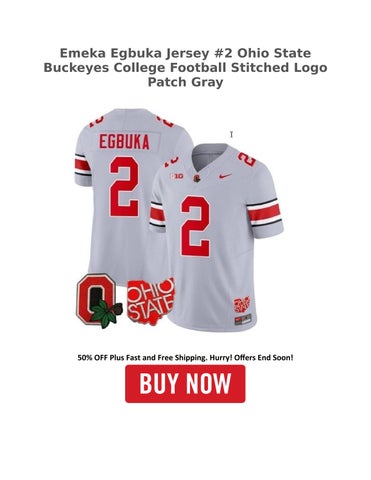Click the 'Buckeyes College Football Stitched Logo' title line
371x480 pixels.
(185, 67)
